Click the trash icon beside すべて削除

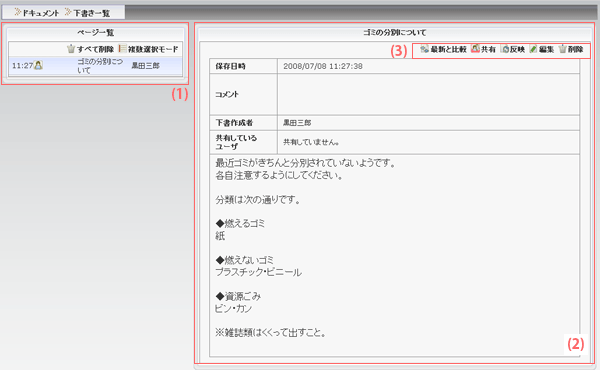(71, 49)
